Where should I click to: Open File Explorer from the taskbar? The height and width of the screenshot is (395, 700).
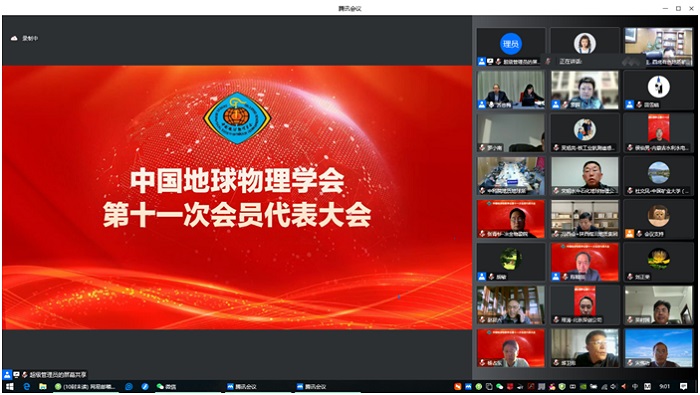click(43, 387)
